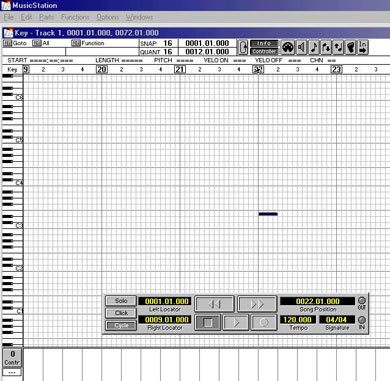Click the loop icon left of Info
This screenshot has height=381, width=390.
[243, 47]
